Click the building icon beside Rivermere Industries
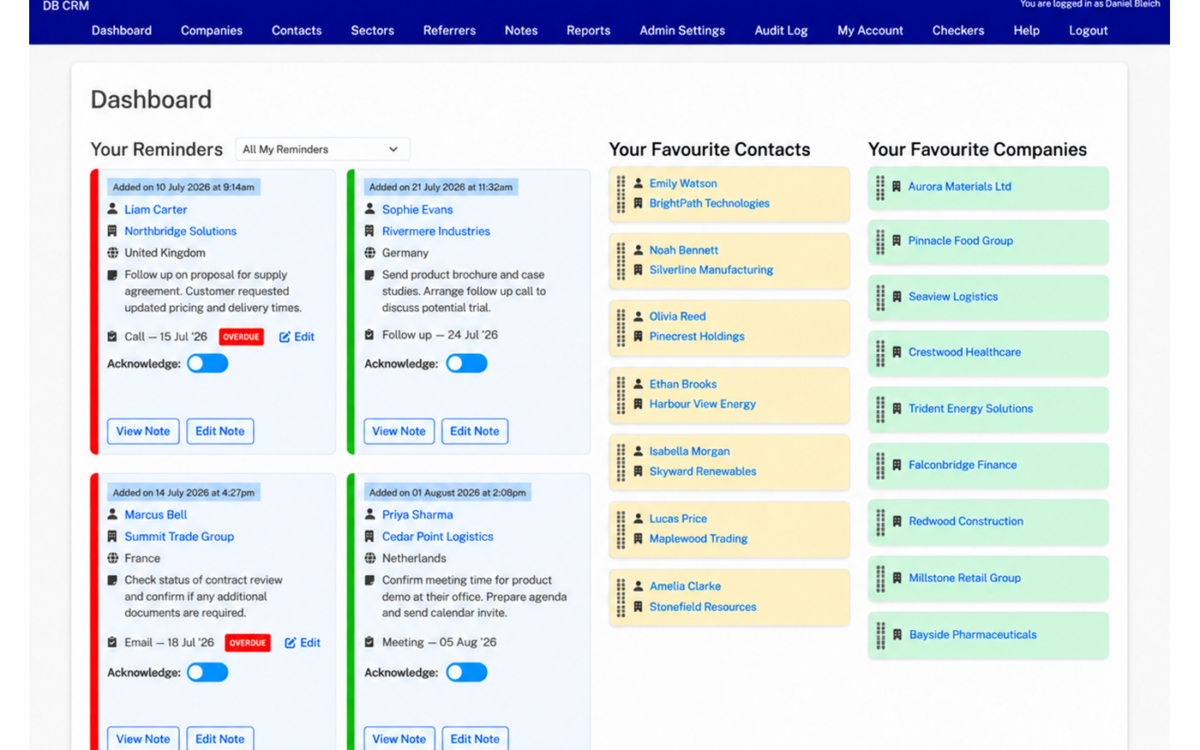1200x750 pixels. pyautogui.click(x=370, y=231)
